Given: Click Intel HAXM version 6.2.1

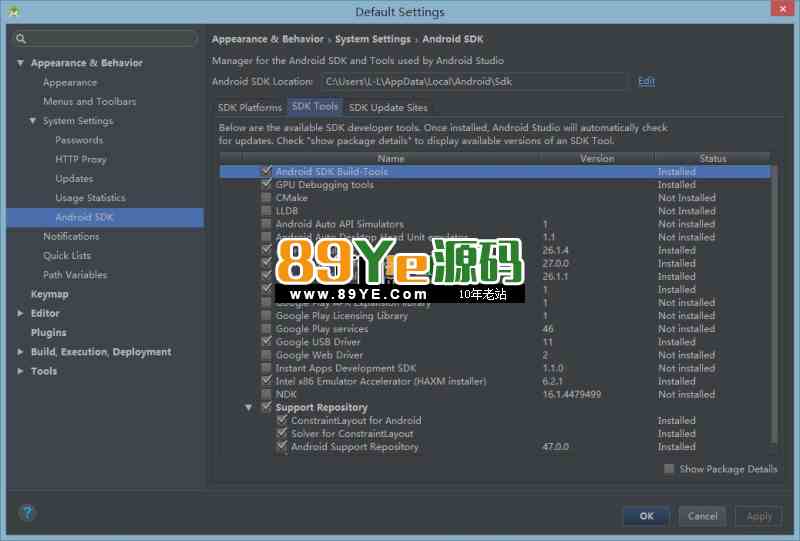Looking at the screenshot, I should click(x=553, y=381).
